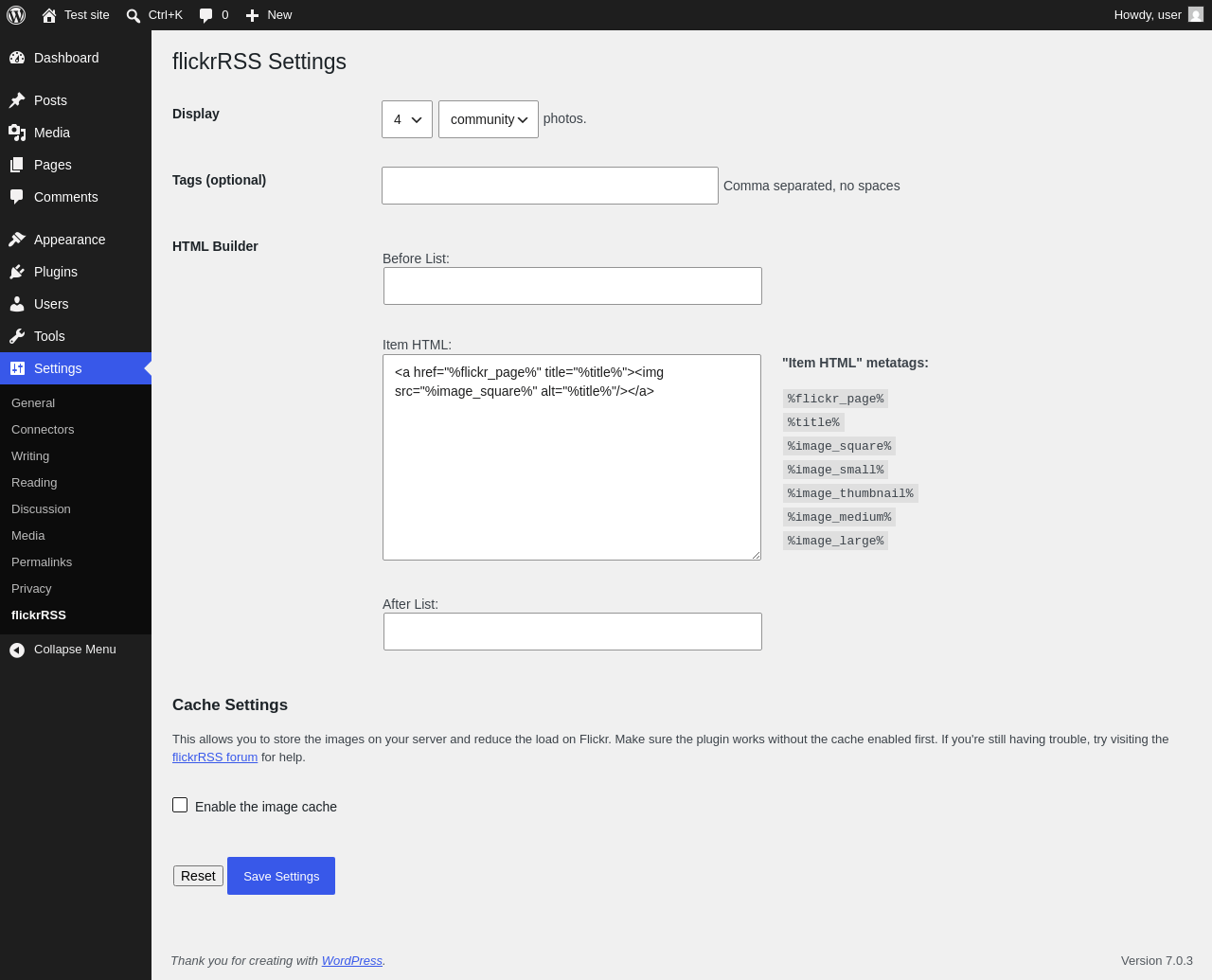
Task: Open the WordPress footer link
Action: click(x=352, y=961)
